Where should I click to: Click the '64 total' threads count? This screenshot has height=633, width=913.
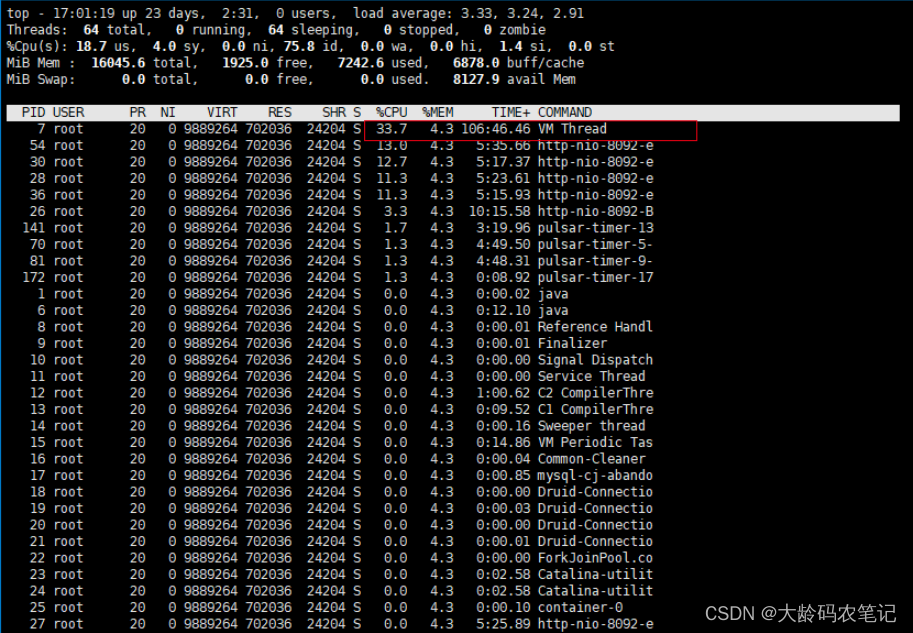pyautogui.click(x=115, y=30)
